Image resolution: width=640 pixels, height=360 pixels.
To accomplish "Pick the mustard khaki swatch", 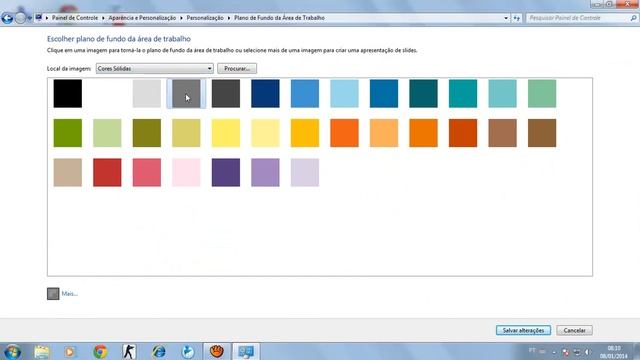I will (186, 133).
